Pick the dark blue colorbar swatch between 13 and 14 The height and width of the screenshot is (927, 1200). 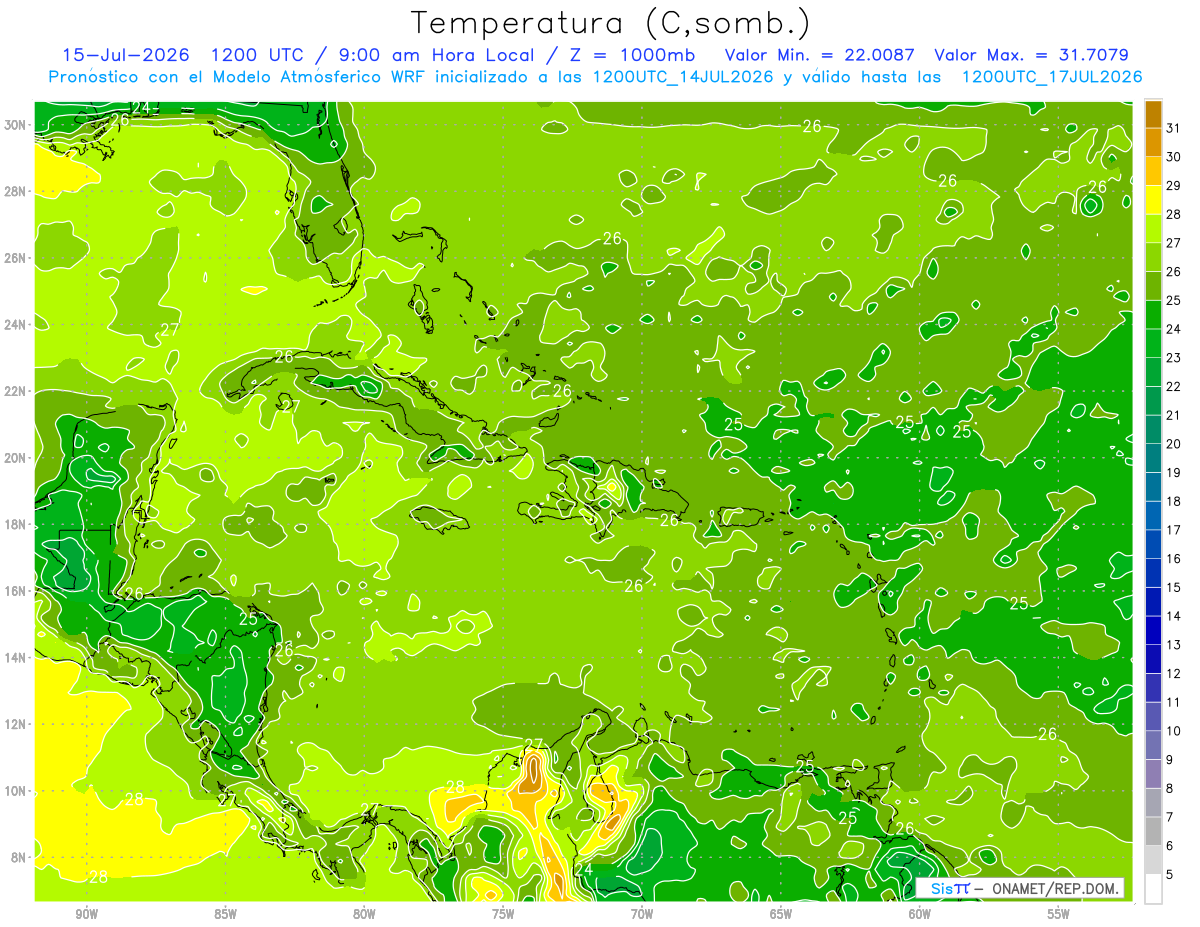point(1153,631)
